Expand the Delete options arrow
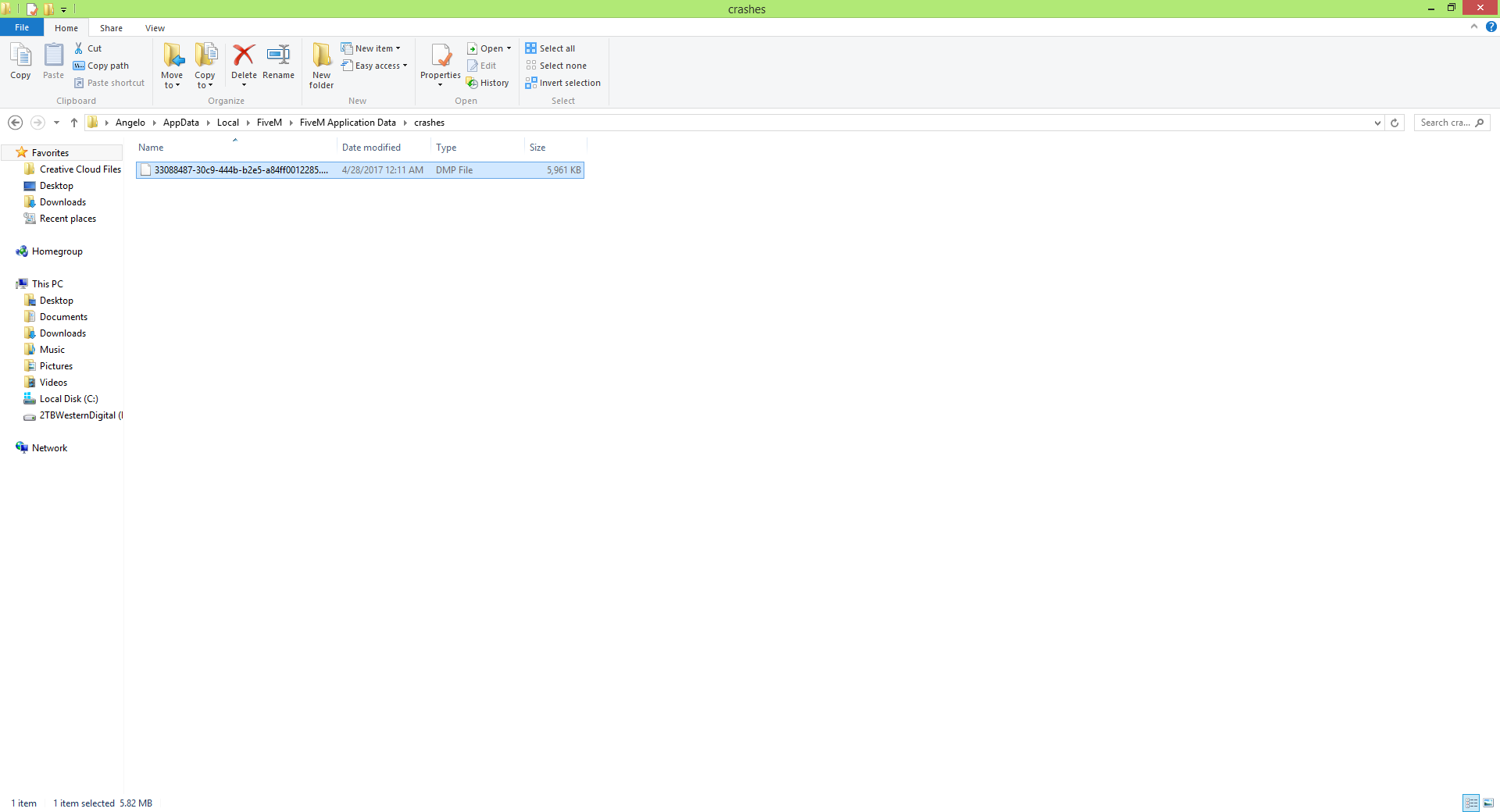 244,85
